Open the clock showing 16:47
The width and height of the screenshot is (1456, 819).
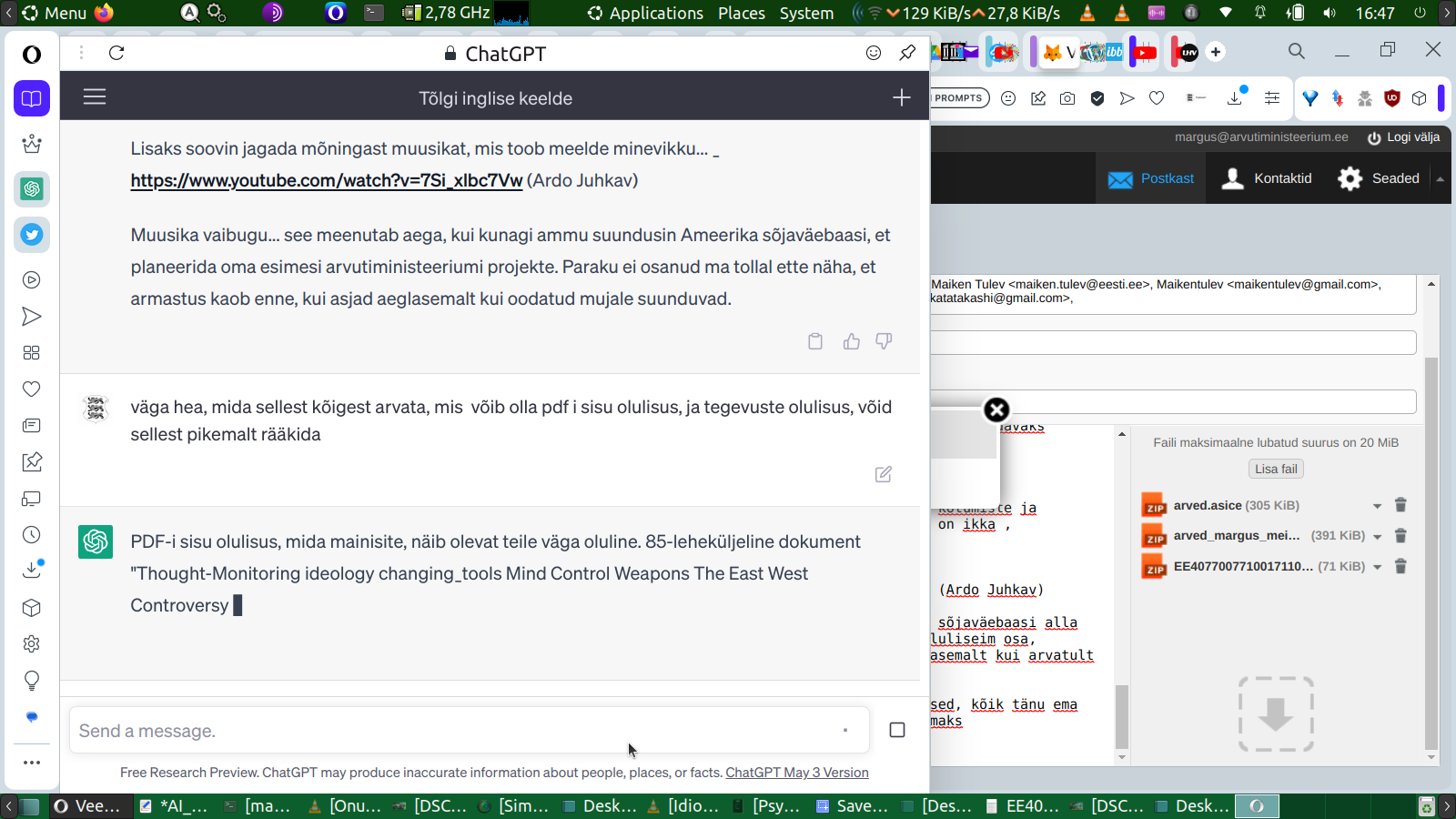coord(1375,13)
